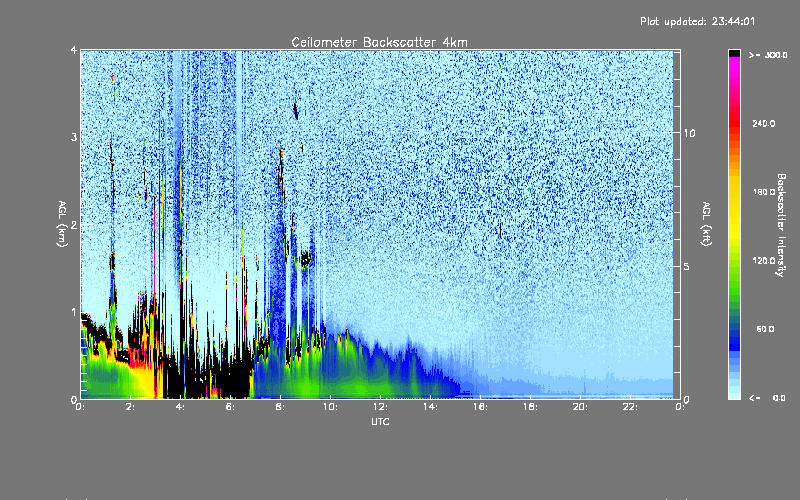Click the 10 tick on the kft axis
The height and width of the screenshot is (500, 800).
point(689,133)
